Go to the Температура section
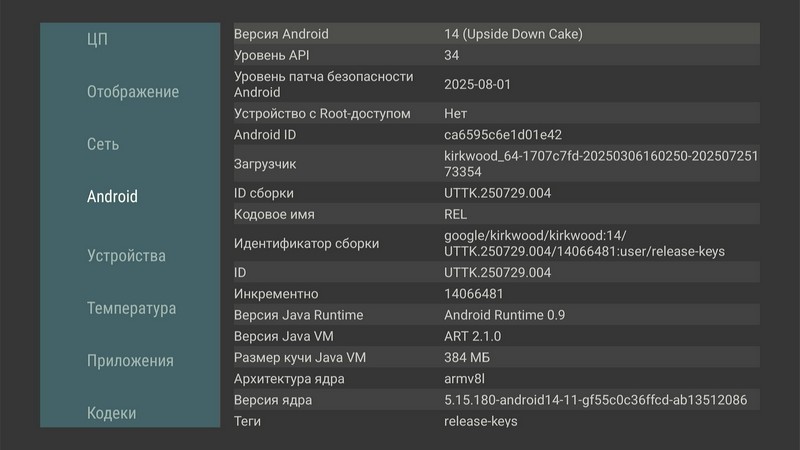 click(131, 308)
